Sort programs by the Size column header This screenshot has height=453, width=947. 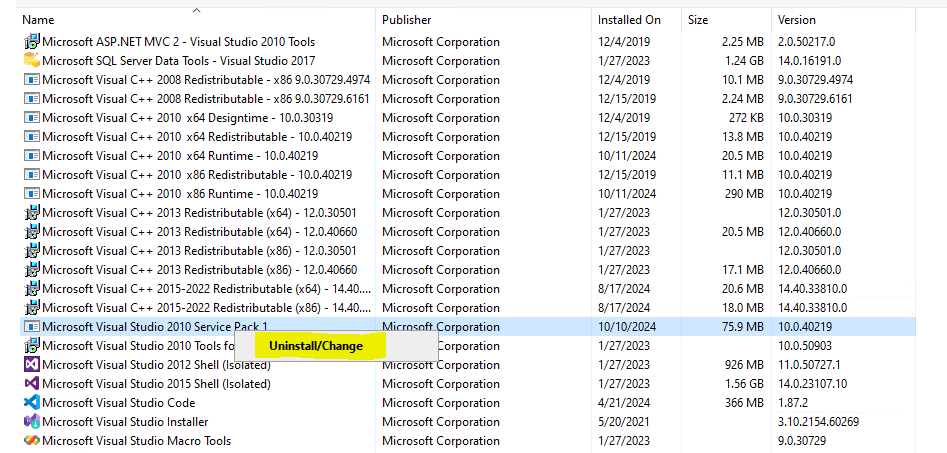[698, 20]
